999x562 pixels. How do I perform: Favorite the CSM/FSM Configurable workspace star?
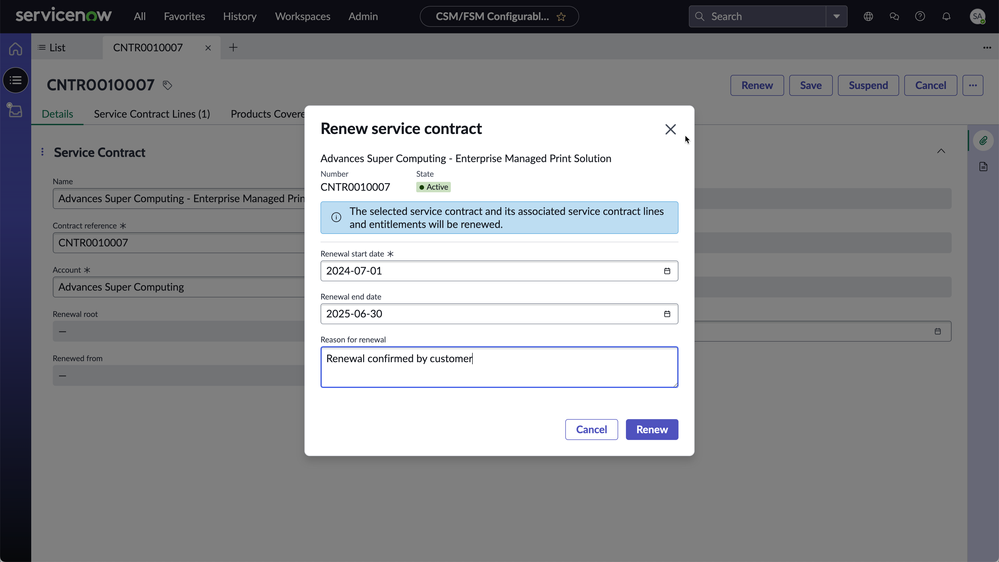(x=561, y=17)
